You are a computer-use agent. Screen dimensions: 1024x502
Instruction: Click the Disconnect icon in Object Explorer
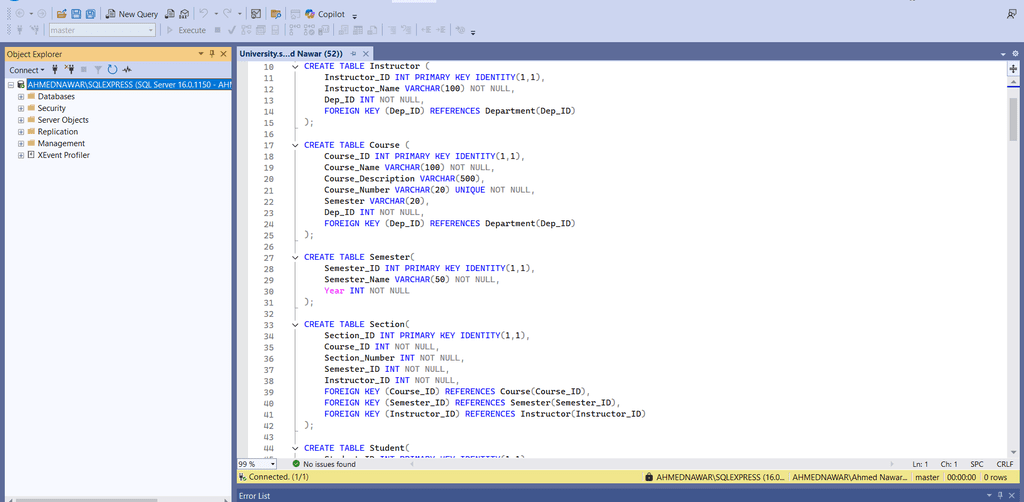click(x=69, y=70)
